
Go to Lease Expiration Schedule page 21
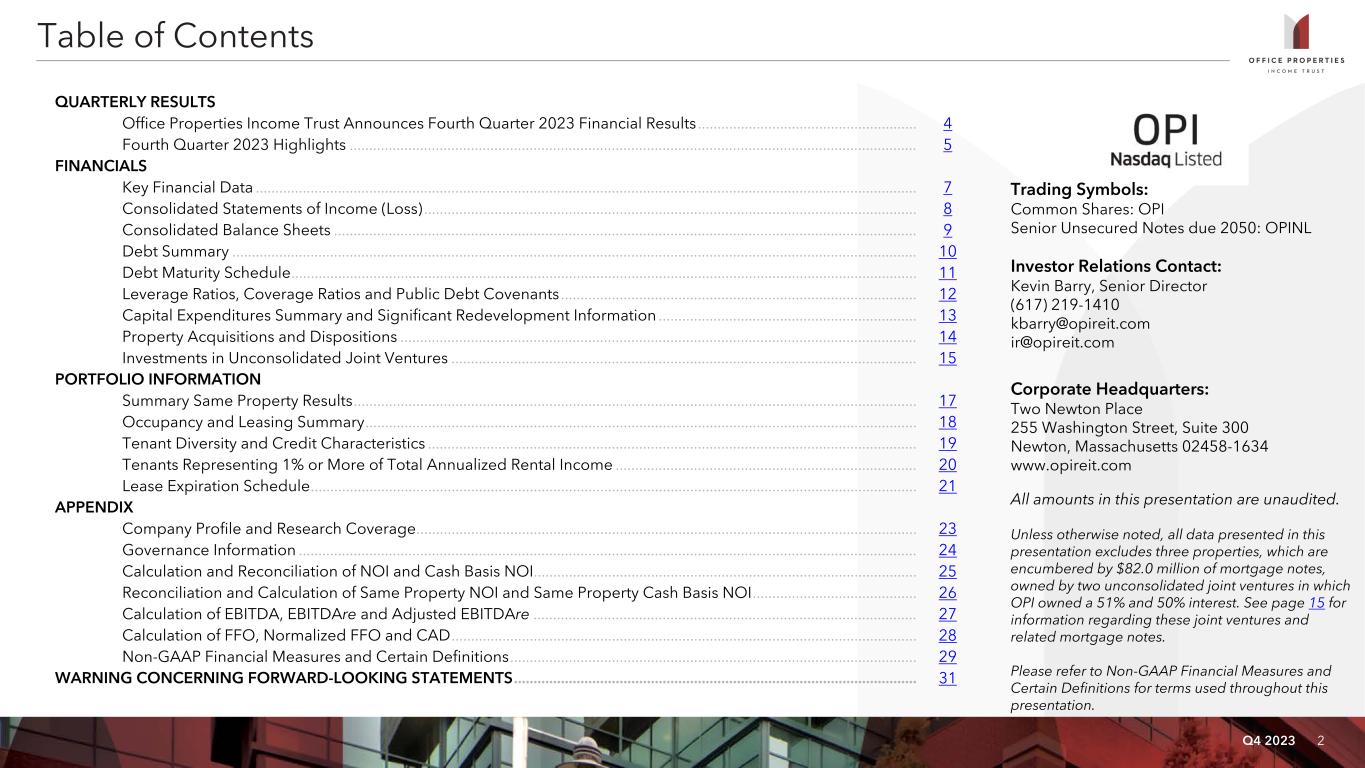coord(947,486)
